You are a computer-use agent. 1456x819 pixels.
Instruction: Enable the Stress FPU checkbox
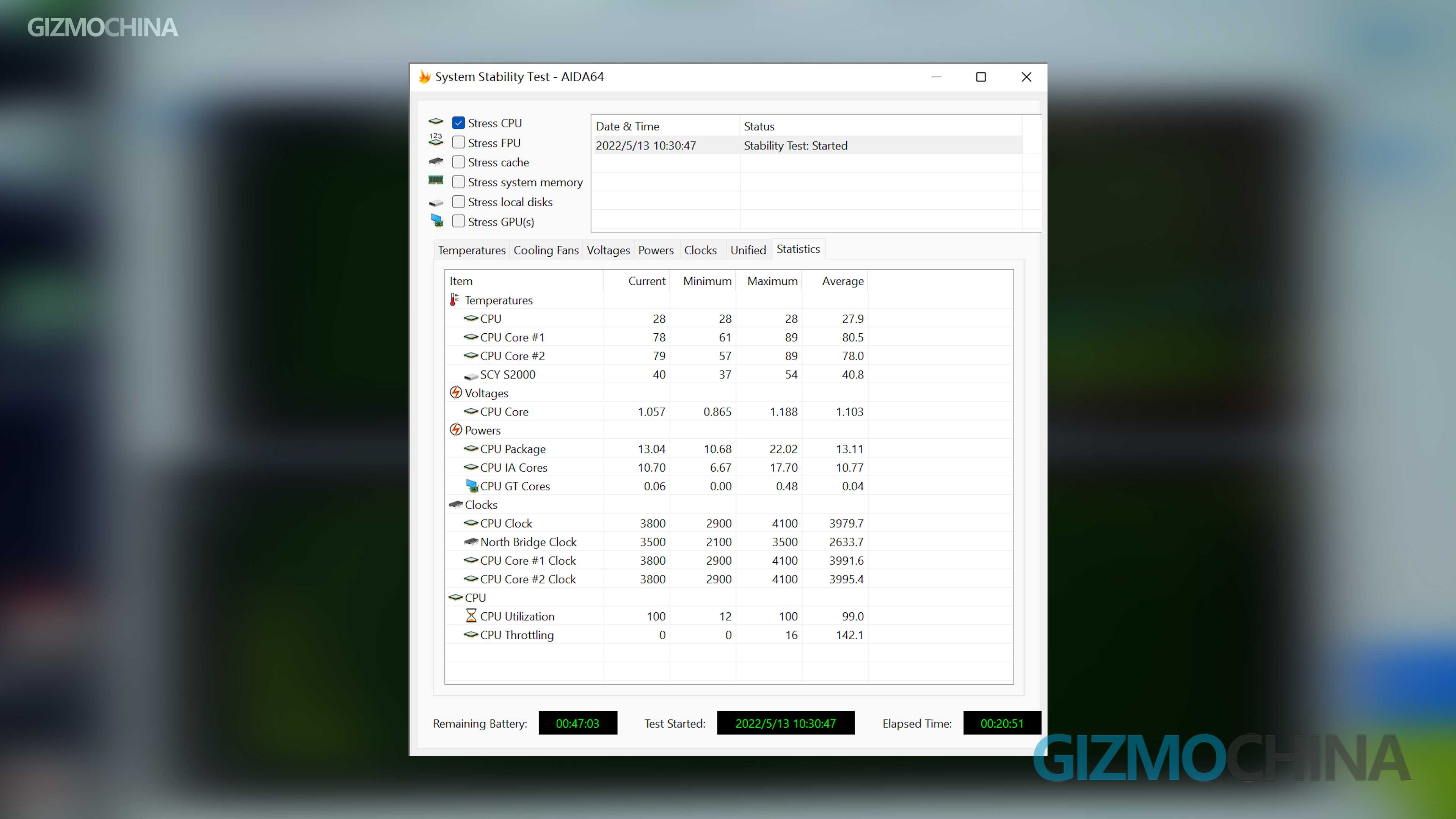458,143
